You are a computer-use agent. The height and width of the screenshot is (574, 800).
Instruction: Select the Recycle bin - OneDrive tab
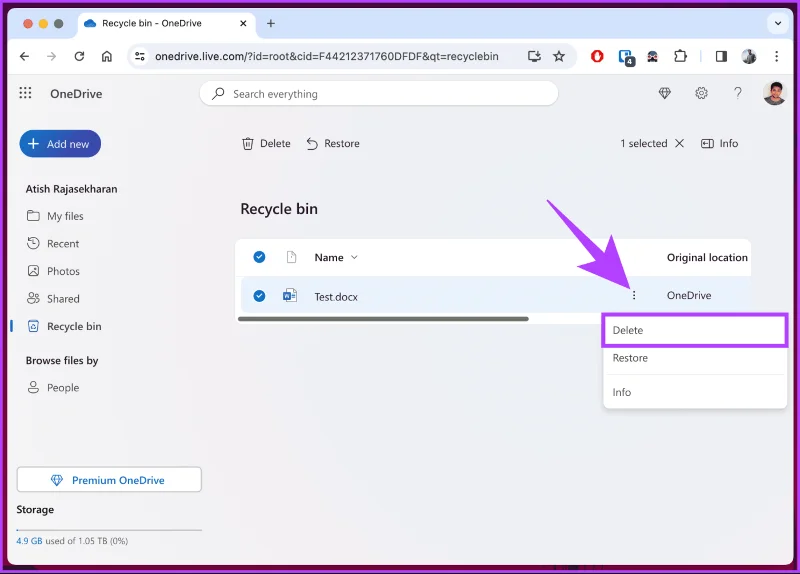(x=166, y=23)
